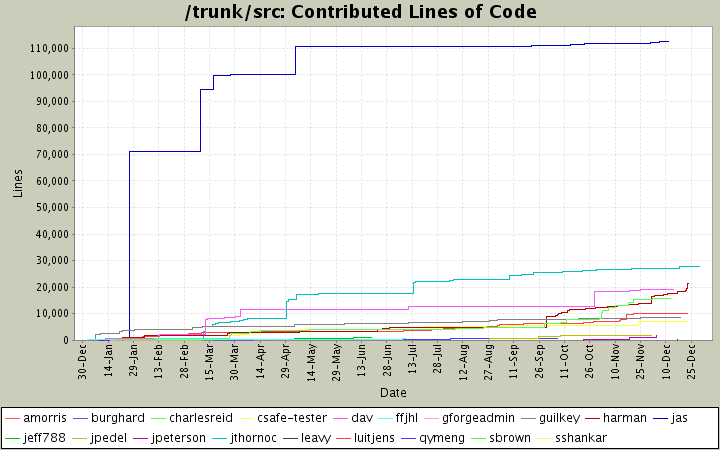Image resolution: width=720 pixels, height=450 pixels.
Task: Click the '14-Jan' date tick label
Action: pos(108,362)
